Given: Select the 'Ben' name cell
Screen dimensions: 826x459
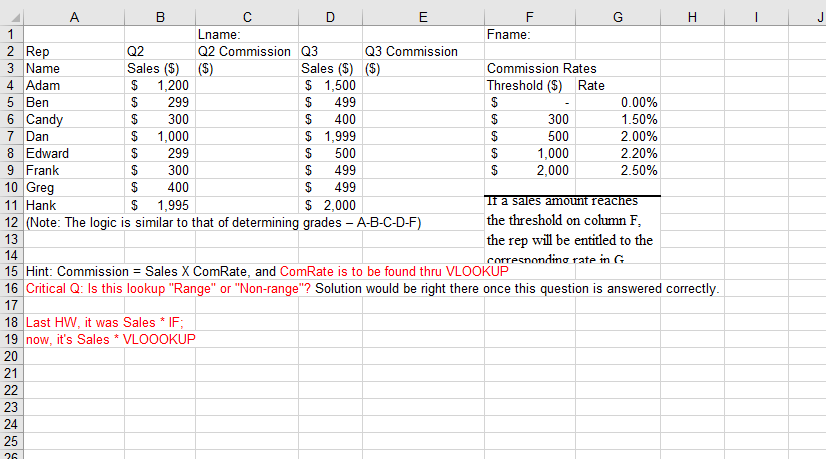Looking at the screenshot, I should 74,102.
